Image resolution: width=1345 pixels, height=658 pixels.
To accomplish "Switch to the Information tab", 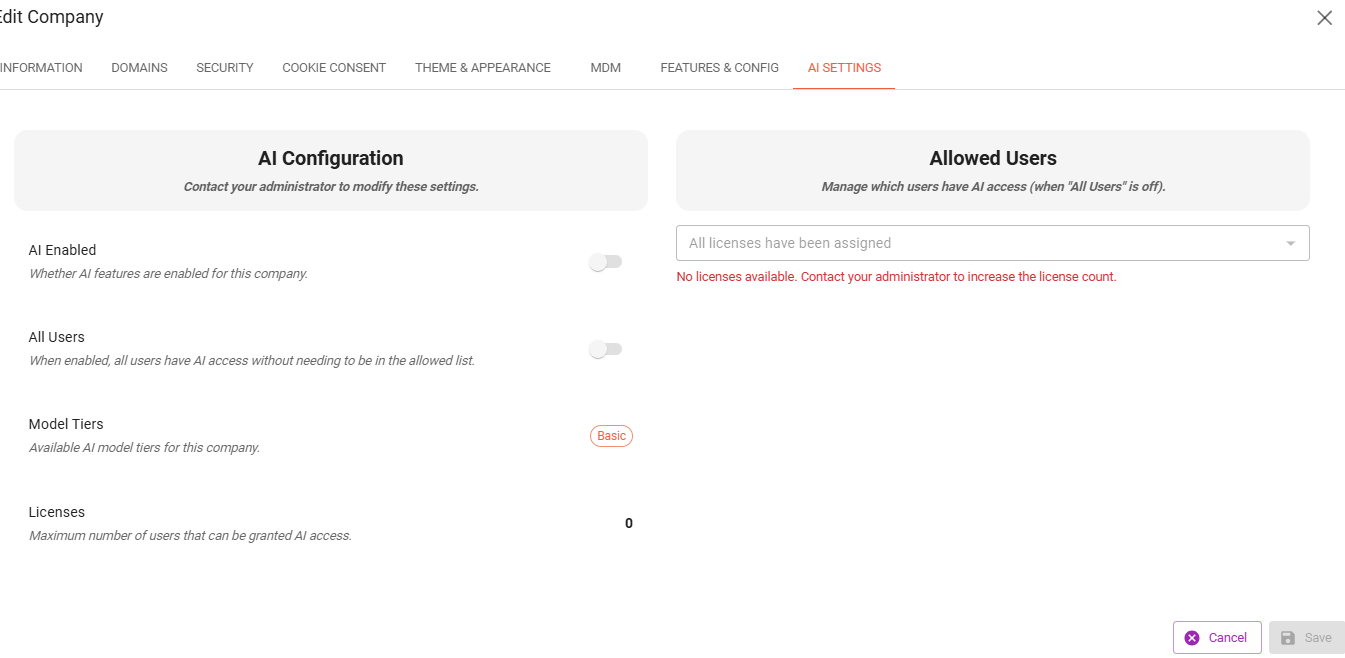I will [41, 68].
